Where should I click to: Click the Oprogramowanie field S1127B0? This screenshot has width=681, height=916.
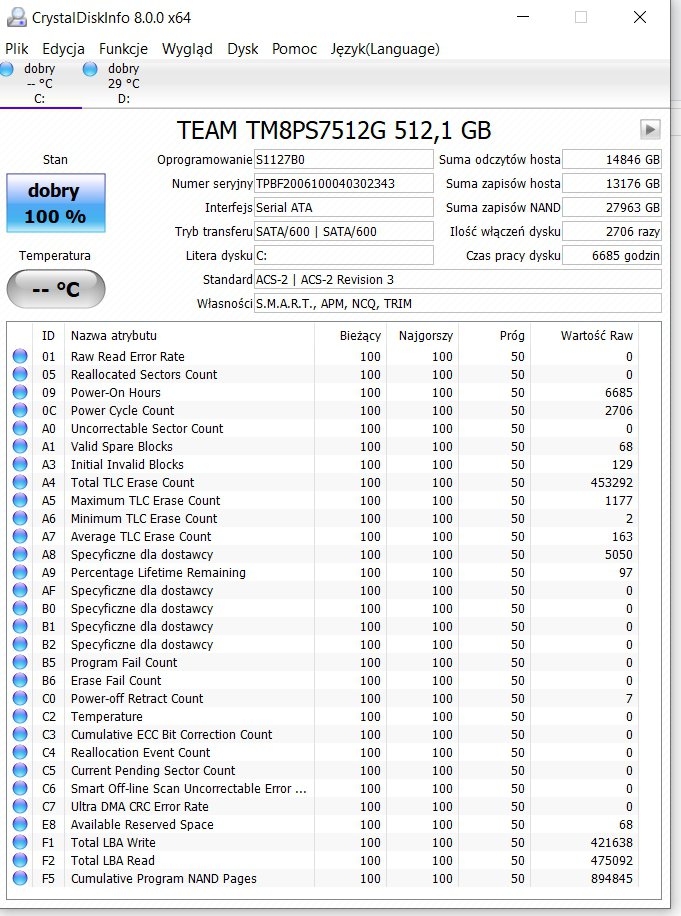(x=343, y=159)
